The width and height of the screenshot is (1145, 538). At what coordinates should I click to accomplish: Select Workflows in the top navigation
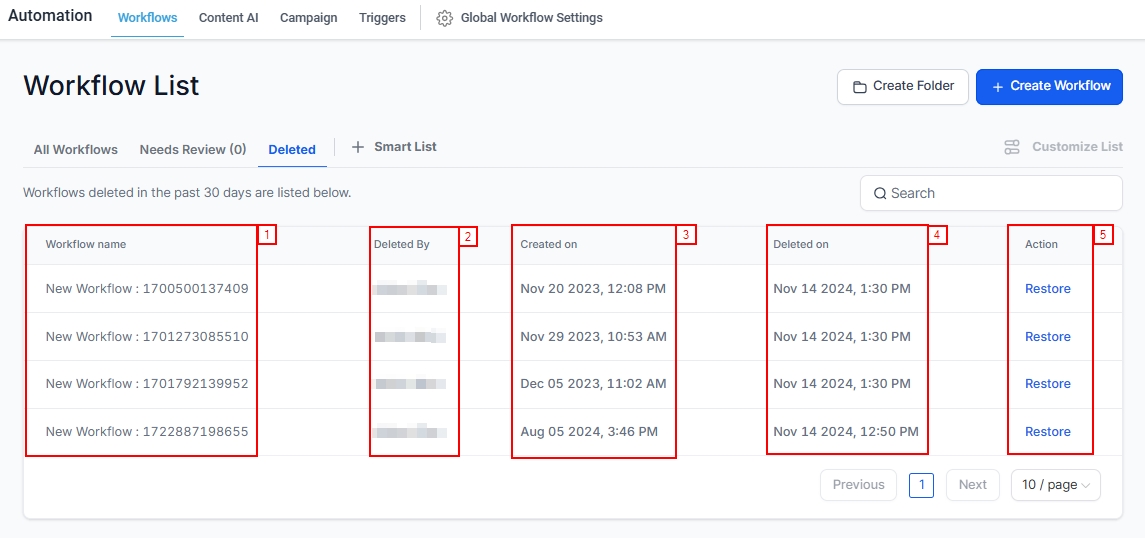[x=147, y=18]
